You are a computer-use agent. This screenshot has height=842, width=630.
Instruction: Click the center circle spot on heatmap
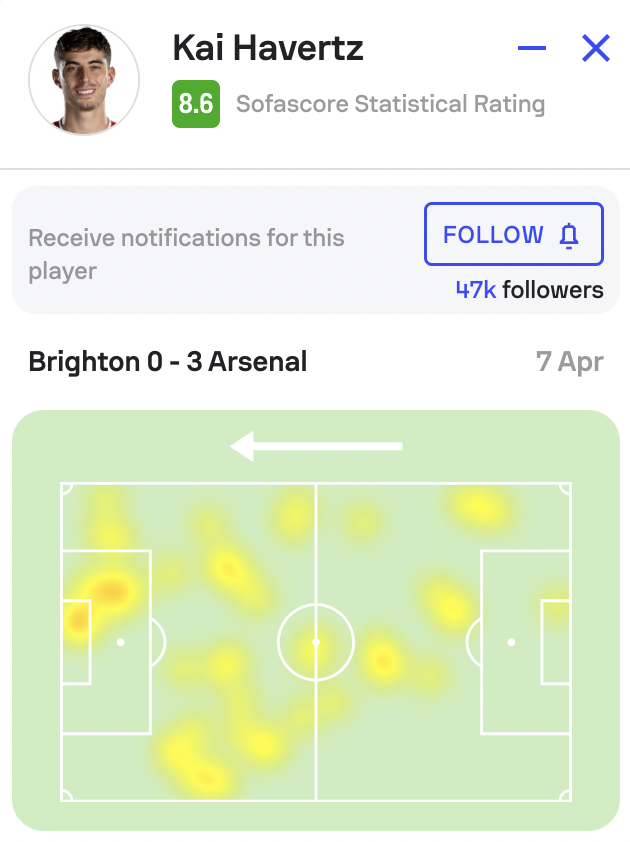(x=316, y=642)
